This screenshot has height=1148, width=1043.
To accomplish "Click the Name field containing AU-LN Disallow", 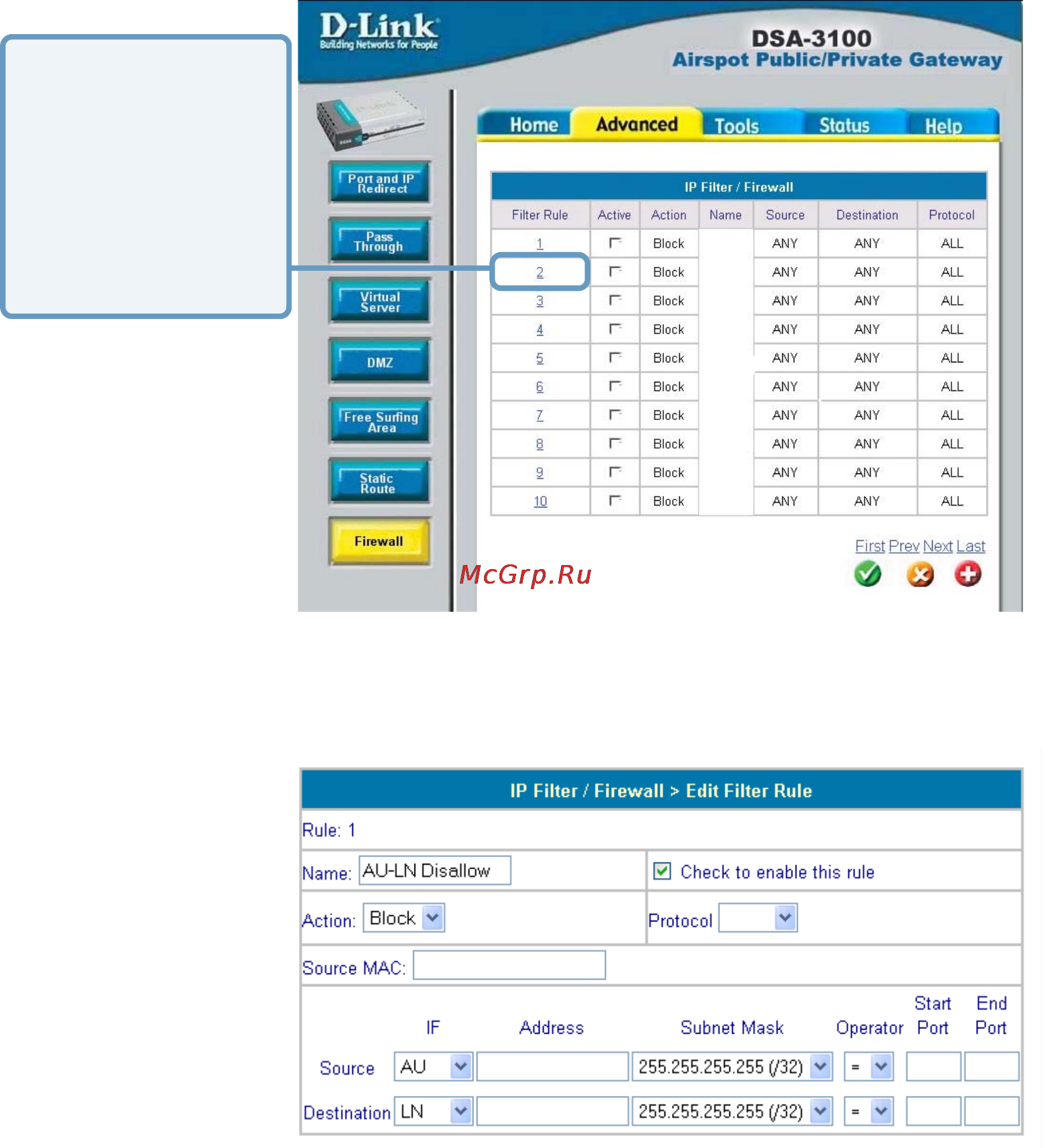I will [x=435, y=871].
